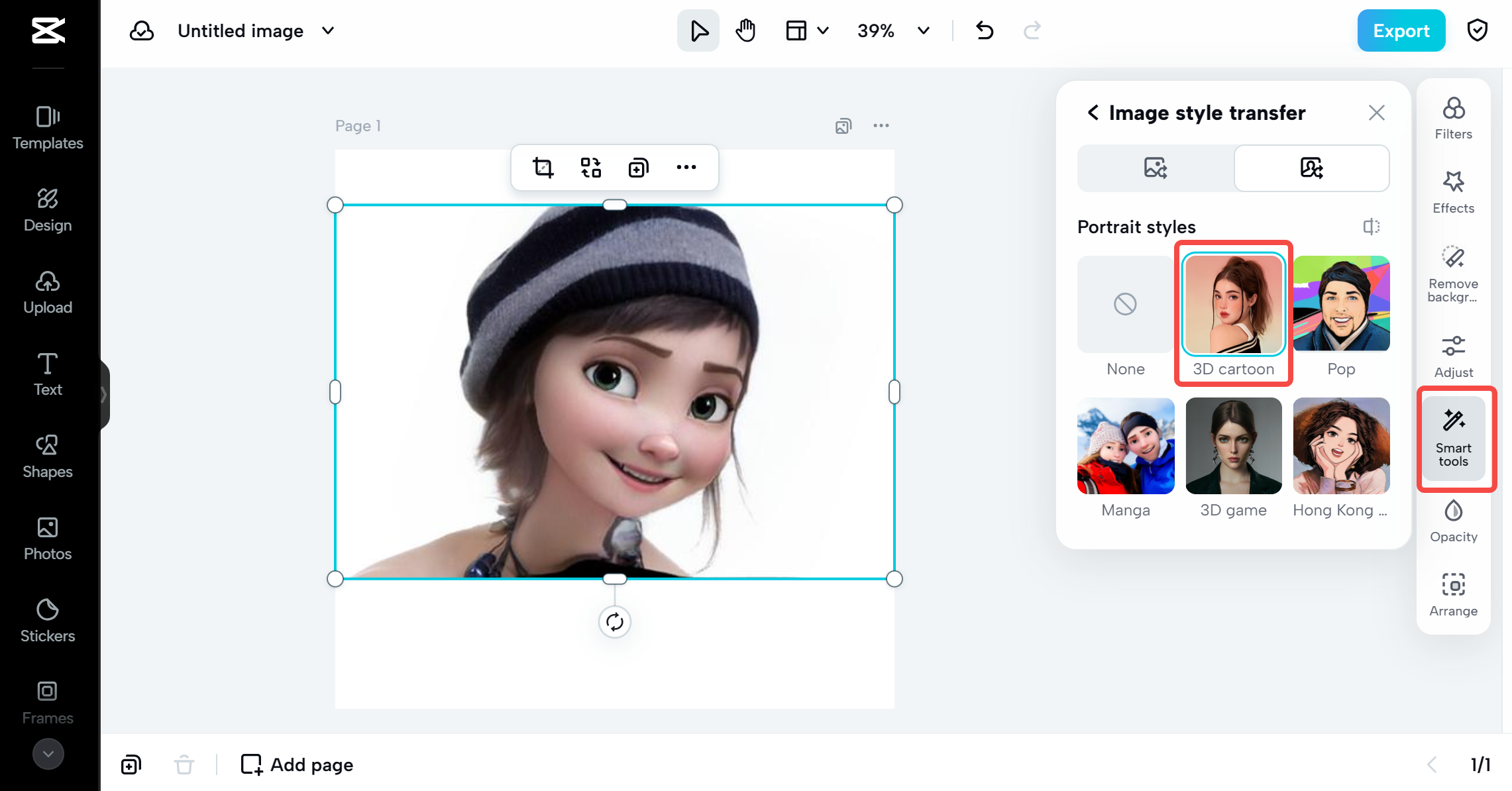Viewport: 1512px width, 791px height.
Task: Toggle the before/after style comparison
Action: [x=1370, y=227]
